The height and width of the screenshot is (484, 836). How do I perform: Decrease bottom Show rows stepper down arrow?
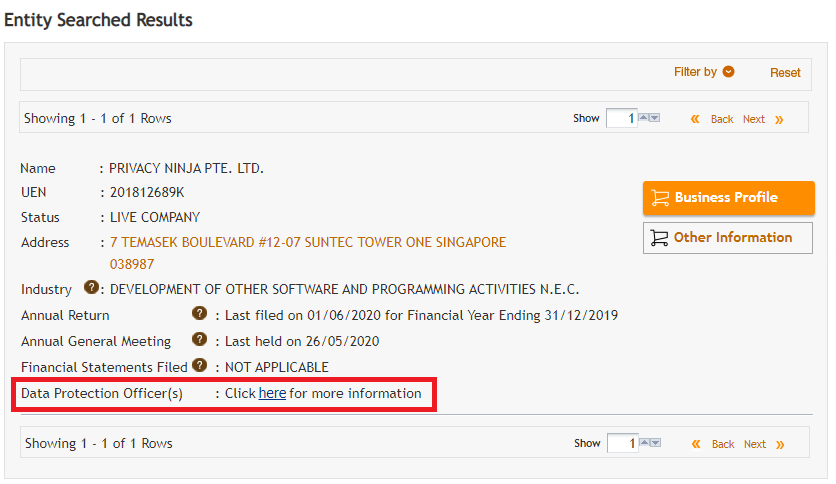pyautogui.click(x=656, y=442)
